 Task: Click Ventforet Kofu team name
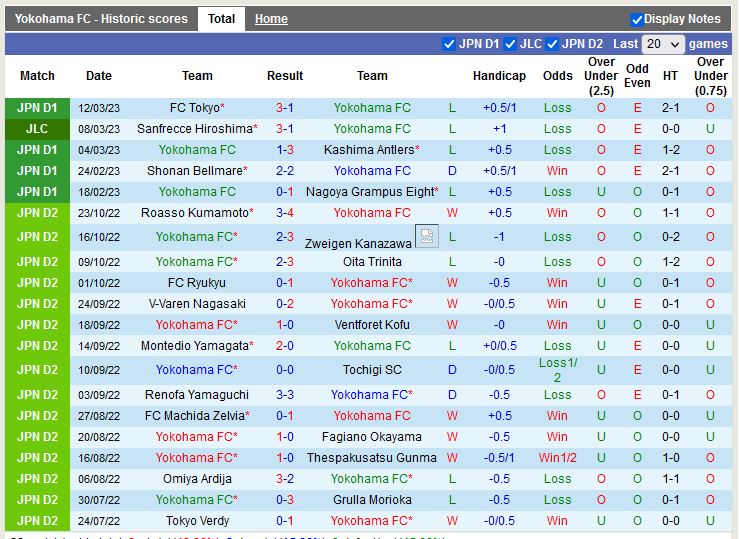coord(372,325)
